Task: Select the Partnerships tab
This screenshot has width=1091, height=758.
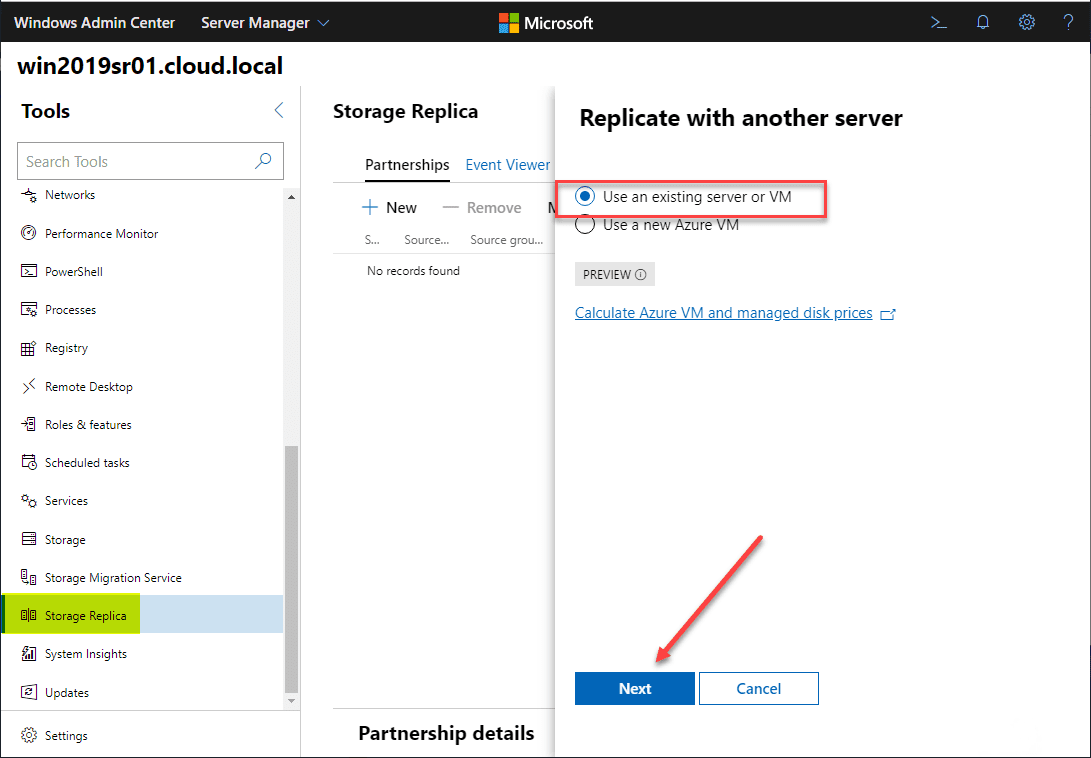Action: 407,165
